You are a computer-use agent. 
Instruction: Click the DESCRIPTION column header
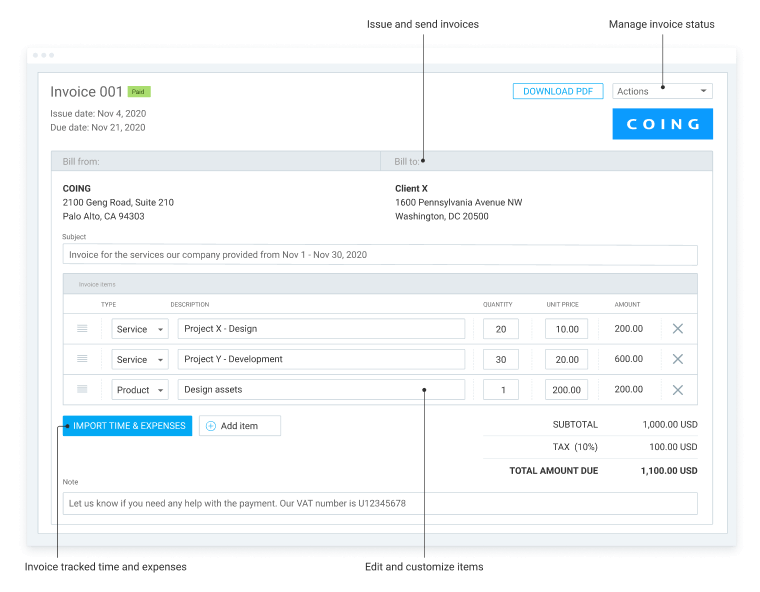click(190, 304)
